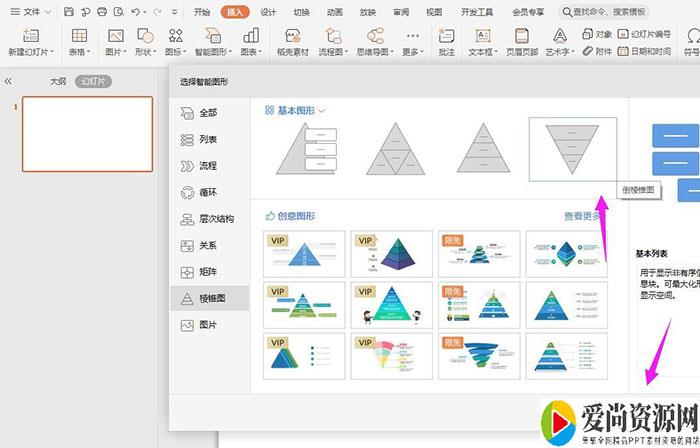Click the 表格 (Table) icon in ribbon
Viewport: 700px width, 448px height.
(x=79, y=37)
